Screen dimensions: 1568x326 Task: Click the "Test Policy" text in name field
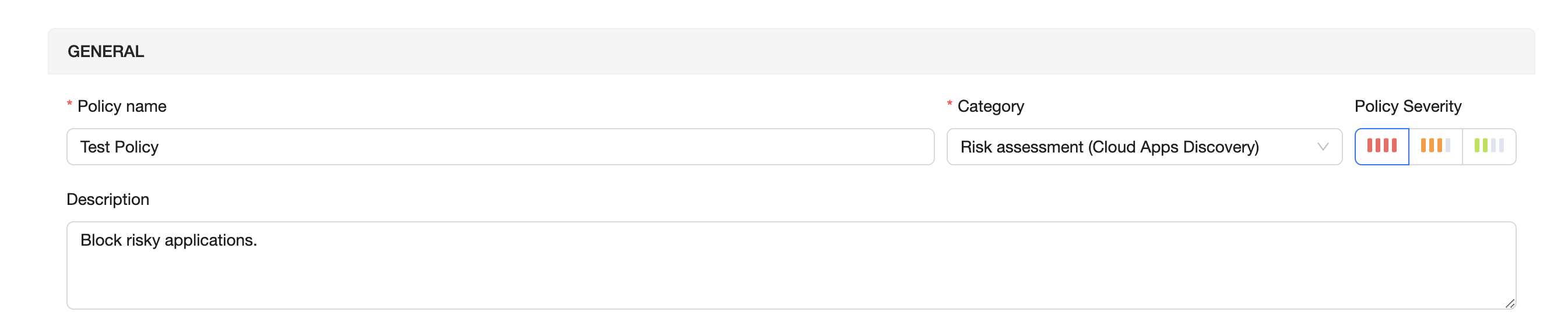pos(119,147)
